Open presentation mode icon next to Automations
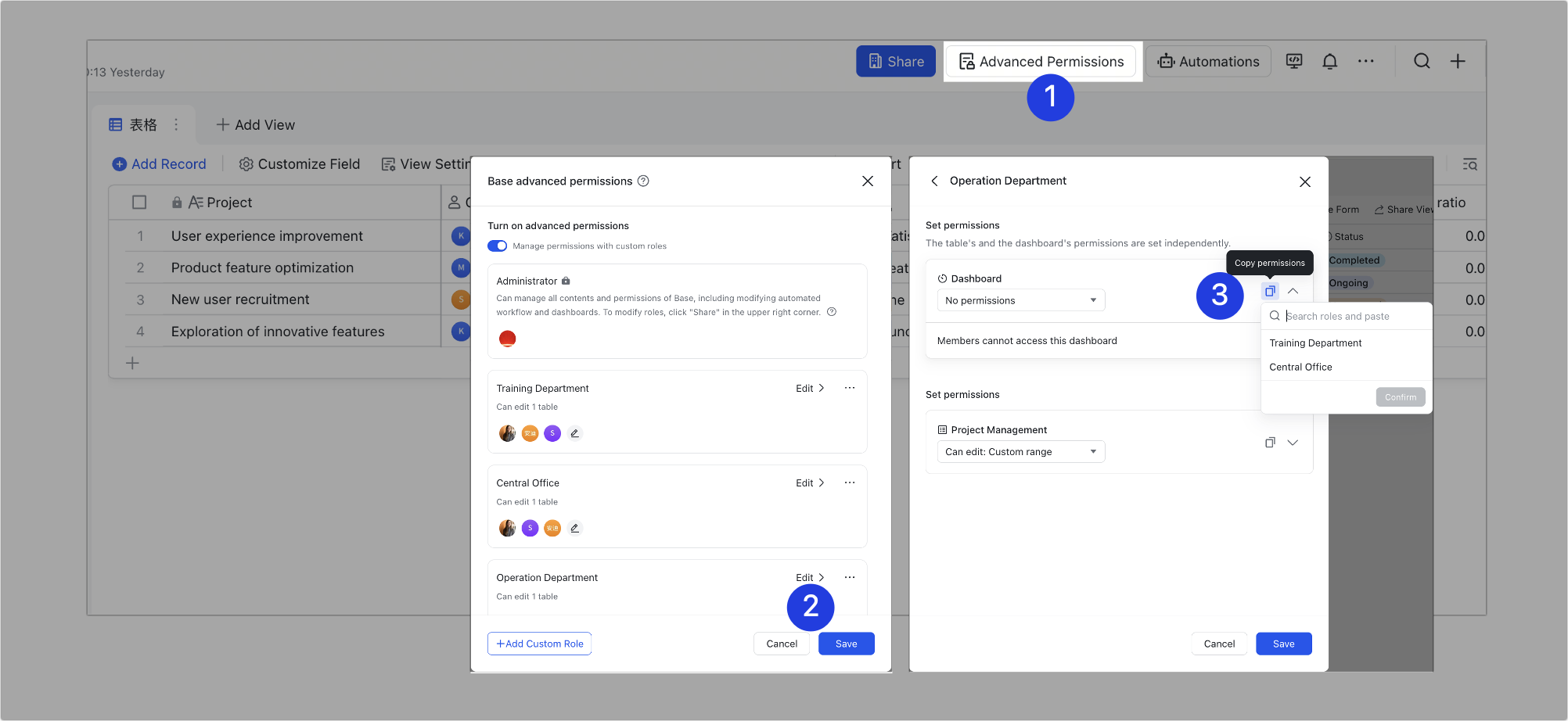This screenshot has height=721, width=1568. pos(1293,60)
